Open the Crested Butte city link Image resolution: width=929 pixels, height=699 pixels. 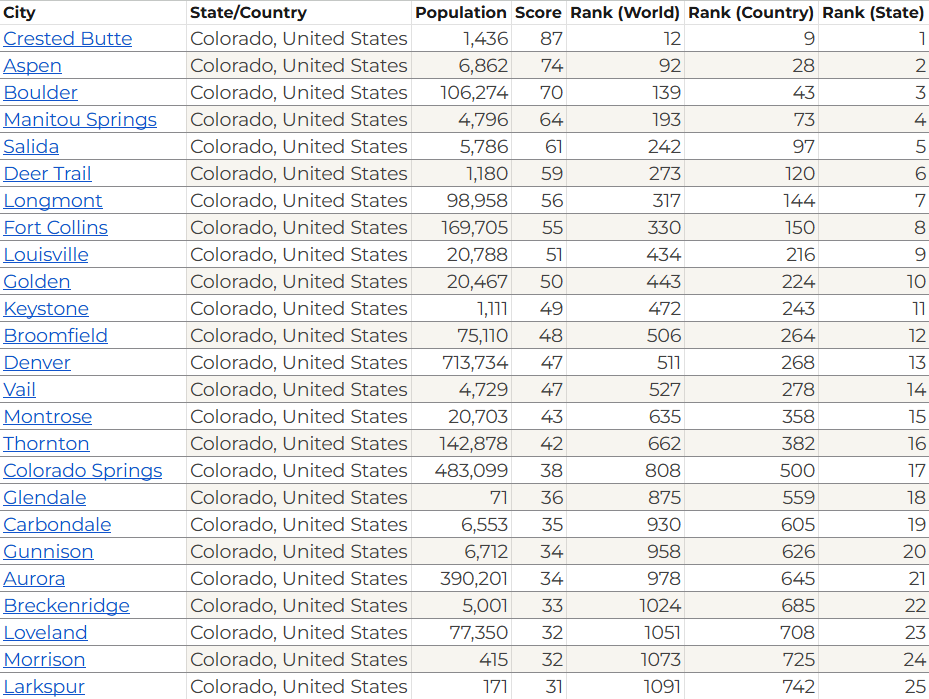coord(68,39)
